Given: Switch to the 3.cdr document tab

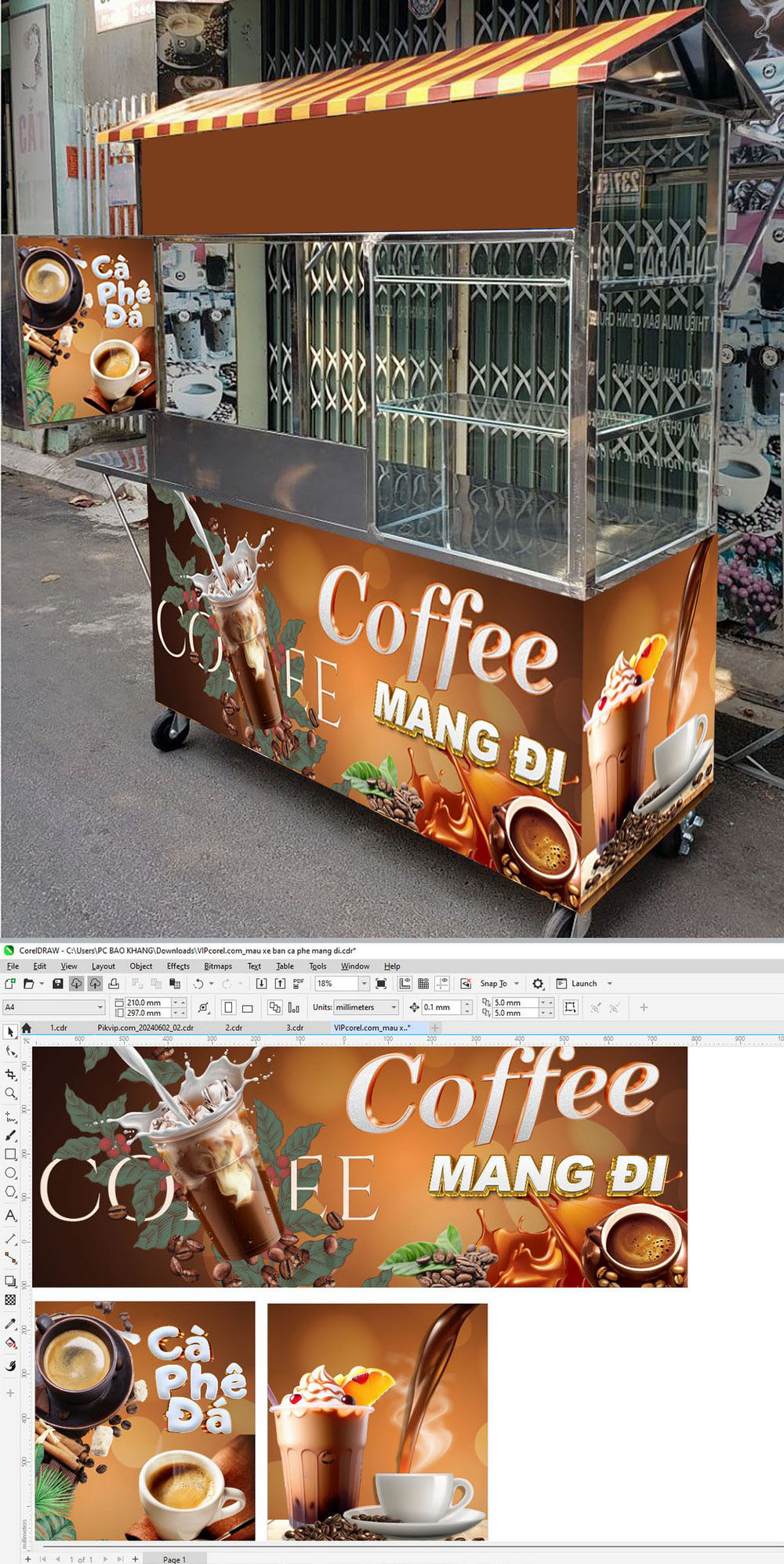Looking at the screenshot, I should coord(295,1028).
